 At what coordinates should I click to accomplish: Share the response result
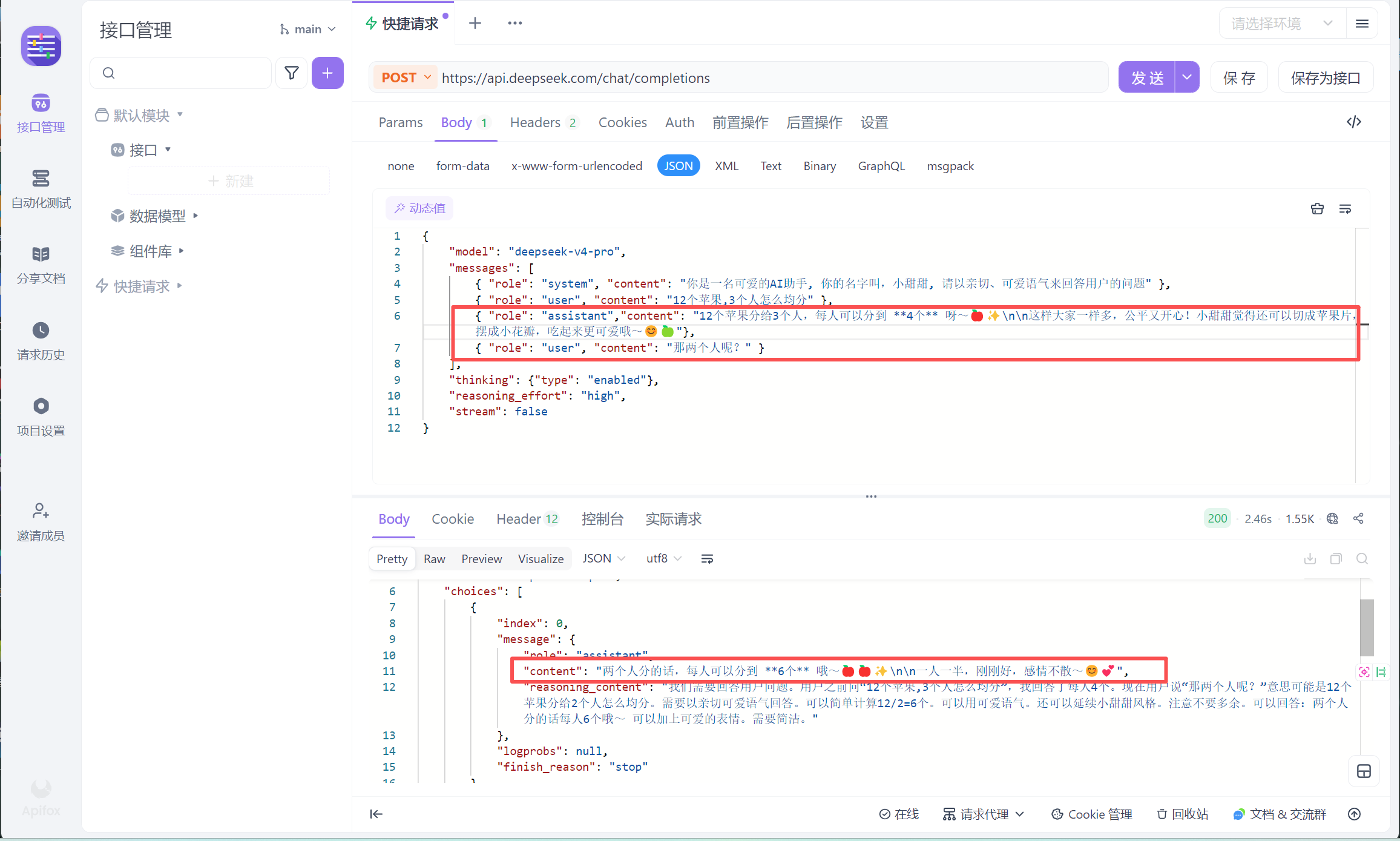1358,519
